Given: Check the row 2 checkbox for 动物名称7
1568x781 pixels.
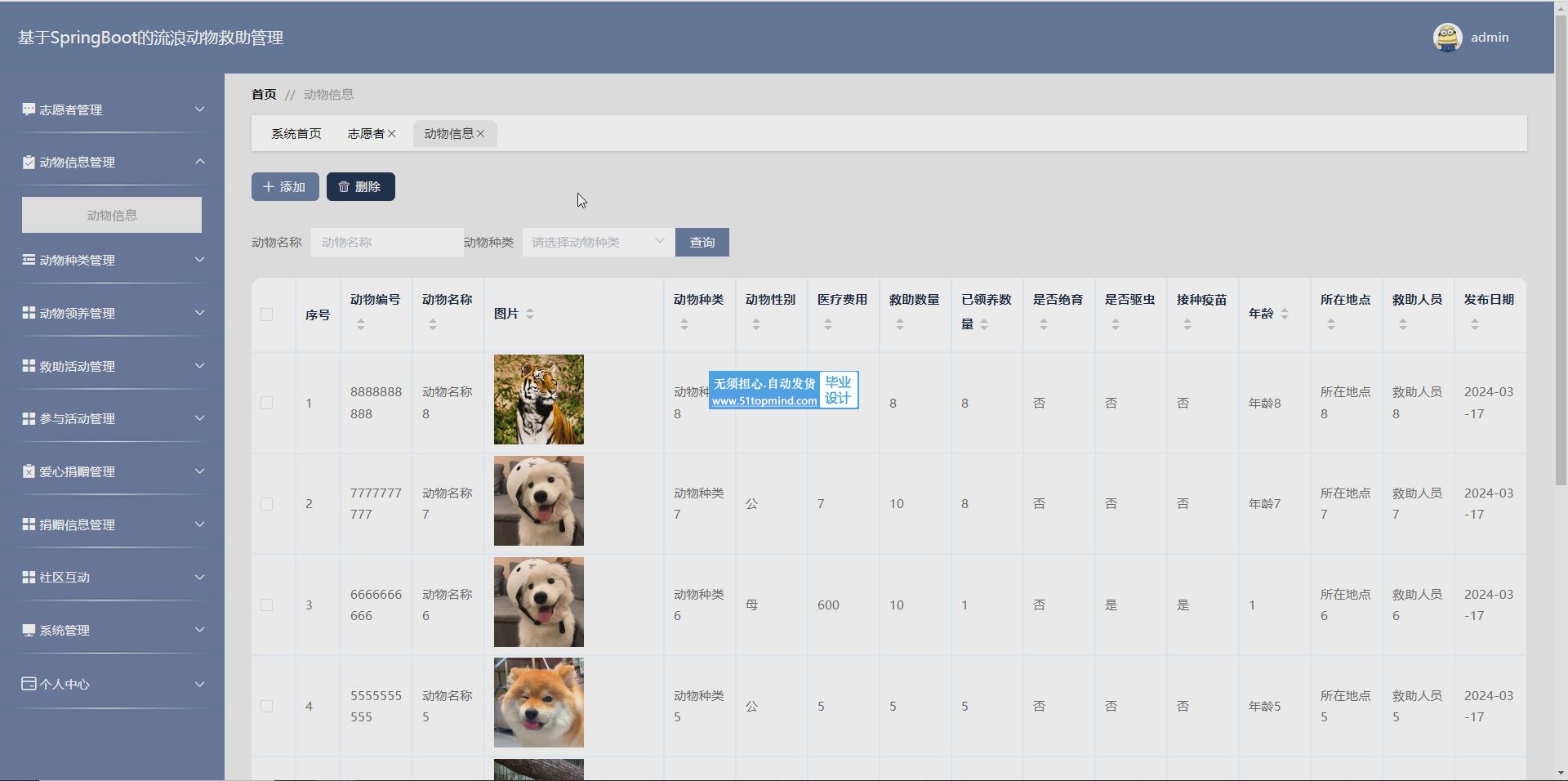Looking at the screenshot, I should (x=266, y=504).
